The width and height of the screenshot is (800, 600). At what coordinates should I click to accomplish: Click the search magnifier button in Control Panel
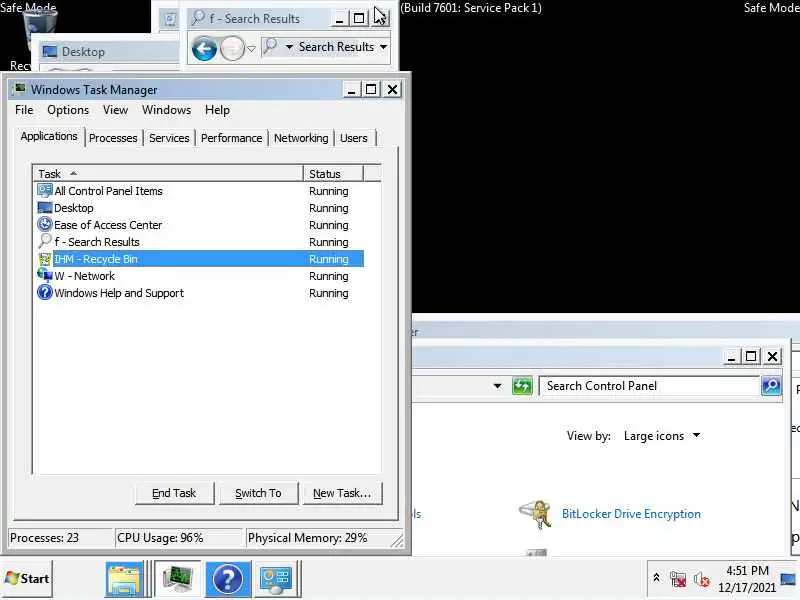(771, 386)
